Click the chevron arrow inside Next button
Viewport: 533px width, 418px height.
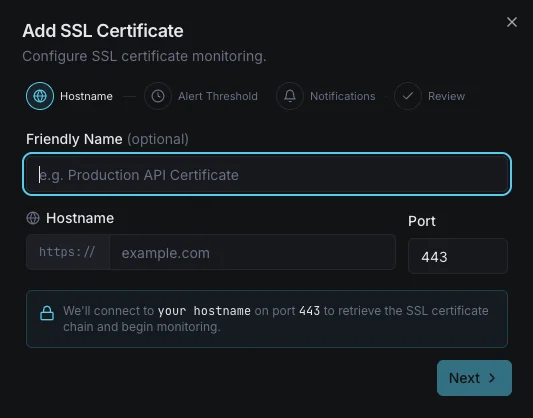tap(492, 378)
